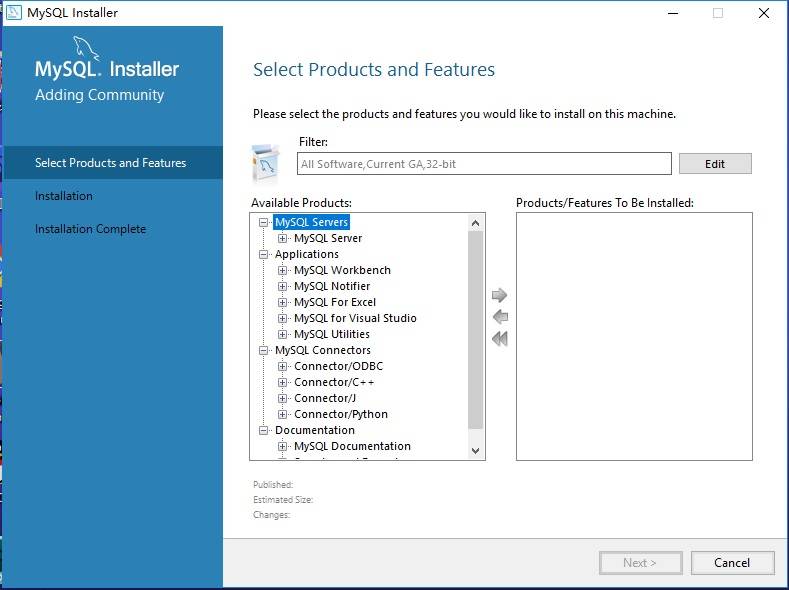789x590 pixels.
Task: Select Connector/Python item
Action: (x=341, y=414)
